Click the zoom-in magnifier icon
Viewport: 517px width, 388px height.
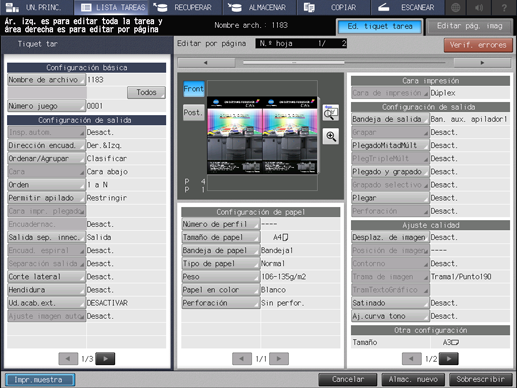(x=331, y=136)
